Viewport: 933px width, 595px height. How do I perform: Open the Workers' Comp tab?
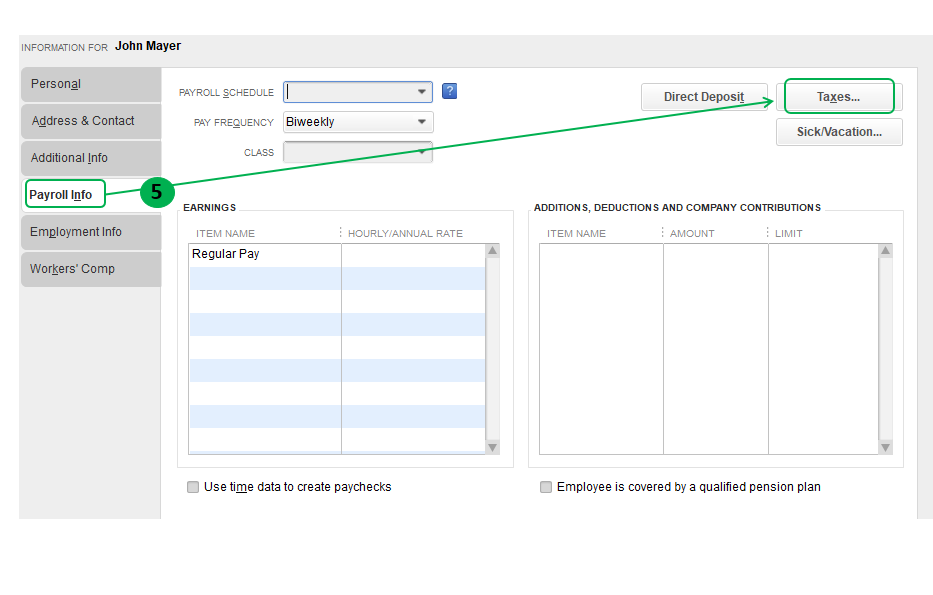pos(91,269)
